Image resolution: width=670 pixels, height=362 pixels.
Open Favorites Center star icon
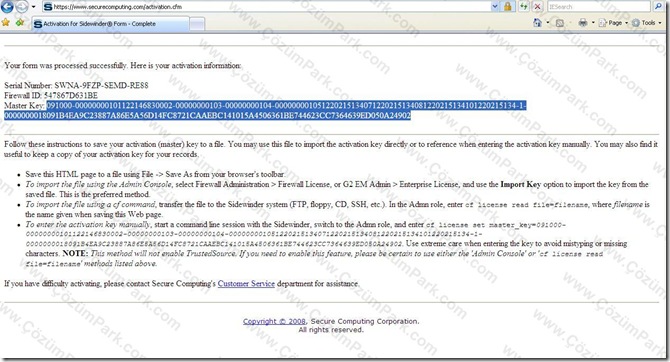click(6, 23)
